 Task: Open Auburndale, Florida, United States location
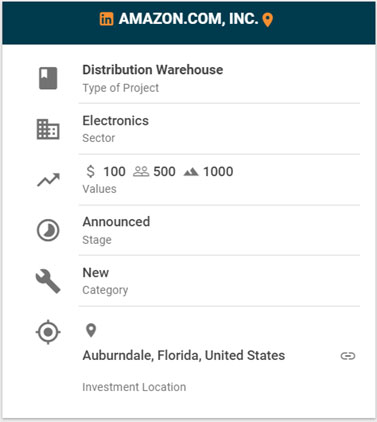click(184, 355)
